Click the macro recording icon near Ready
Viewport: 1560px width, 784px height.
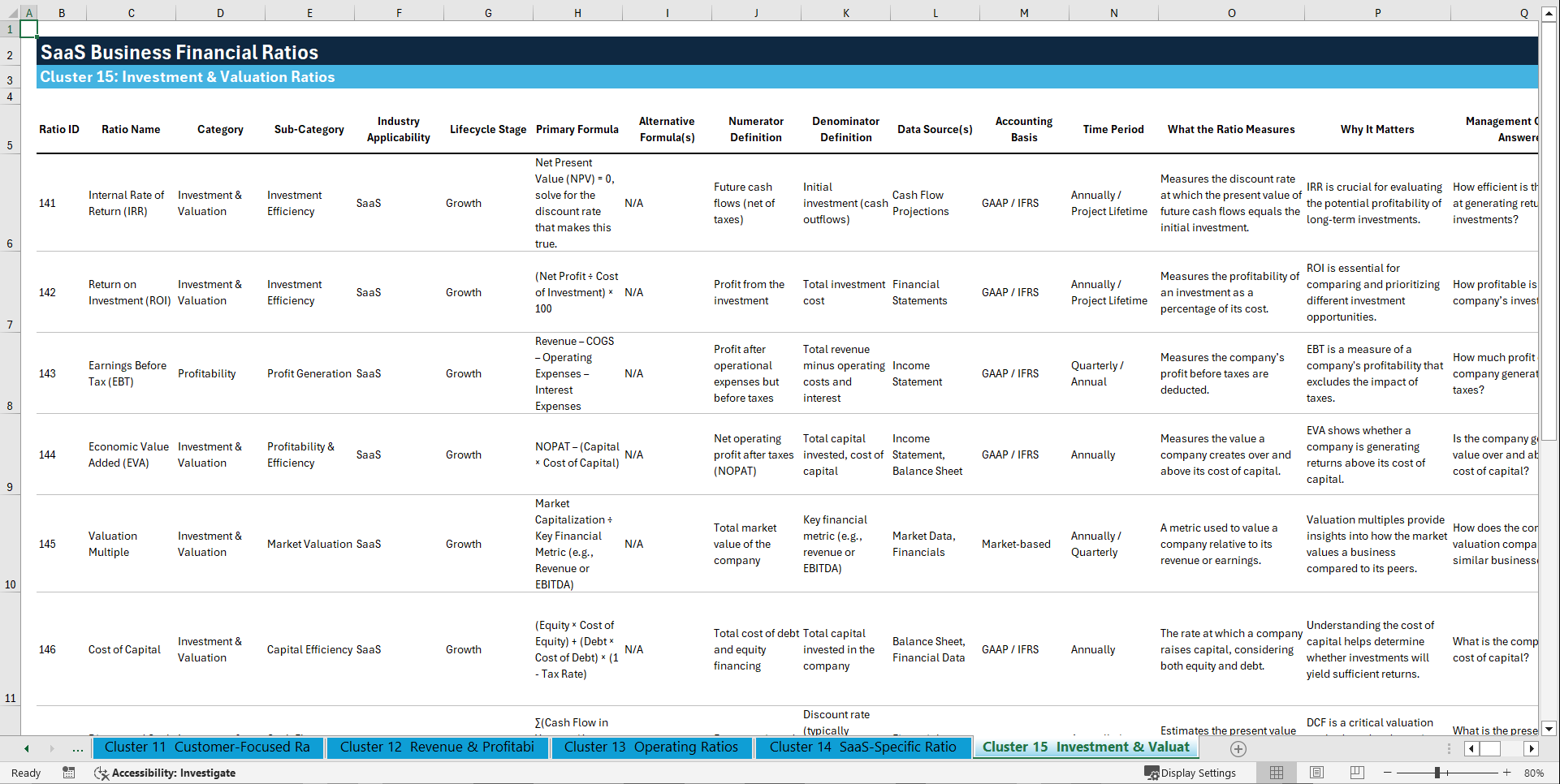pyautogui.click(x=69, y=773)
